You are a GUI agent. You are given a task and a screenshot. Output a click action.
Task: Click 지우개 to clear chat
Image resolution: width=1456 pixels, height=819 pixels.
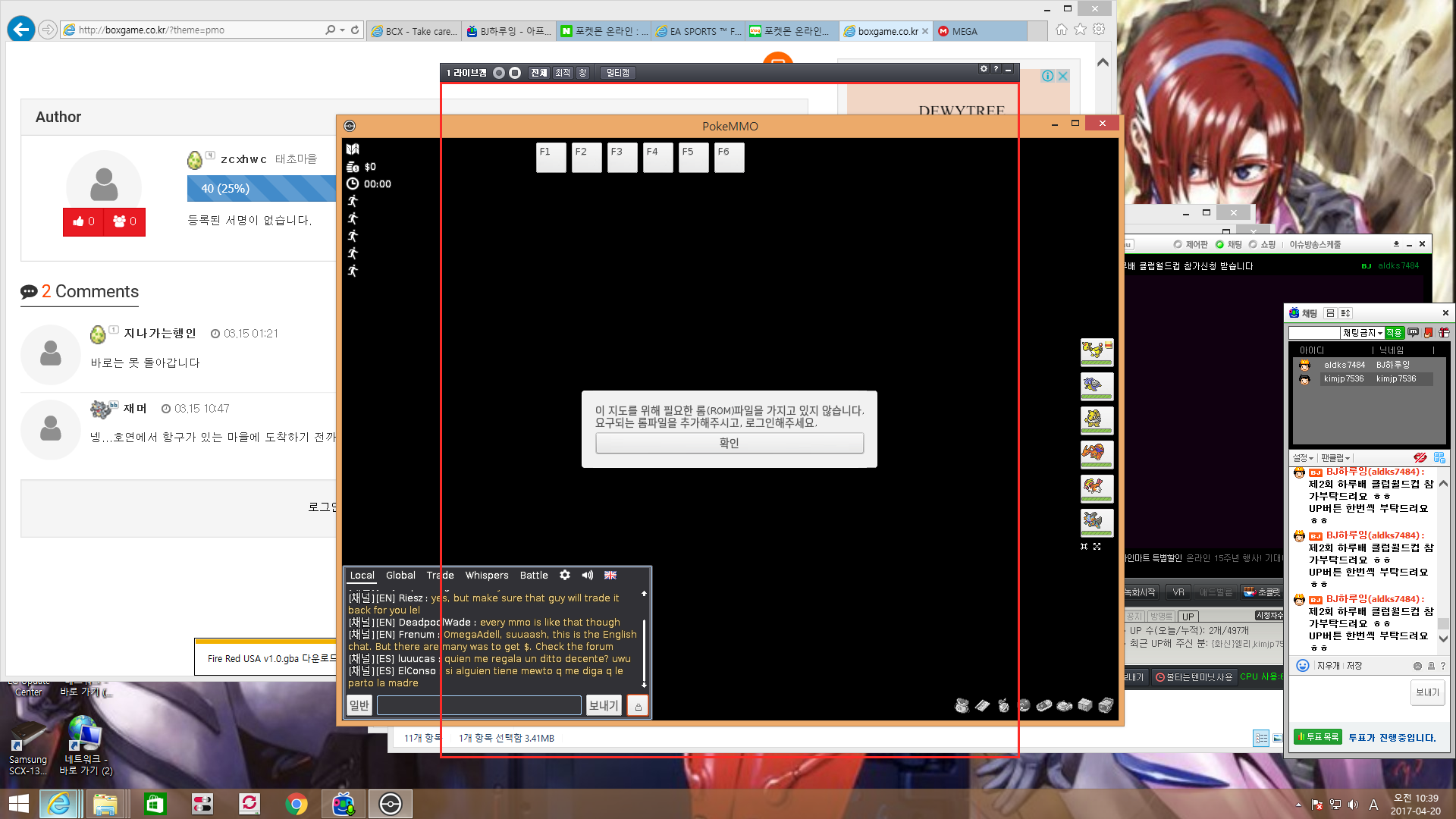tap(1328, 666)
